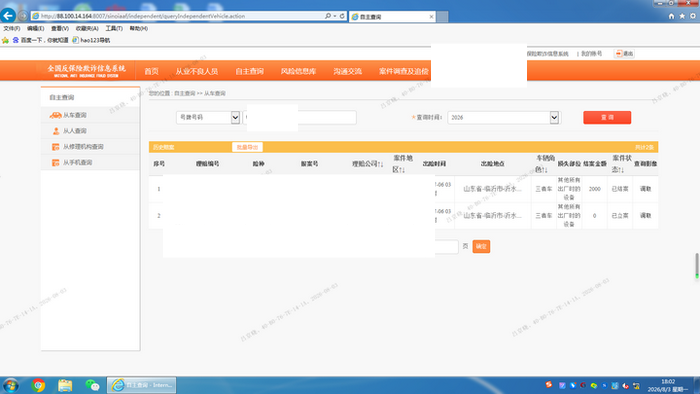The image size is (700, 394).
Task: Click the 从人查询 person icon in sidebar
Action: 56,131
